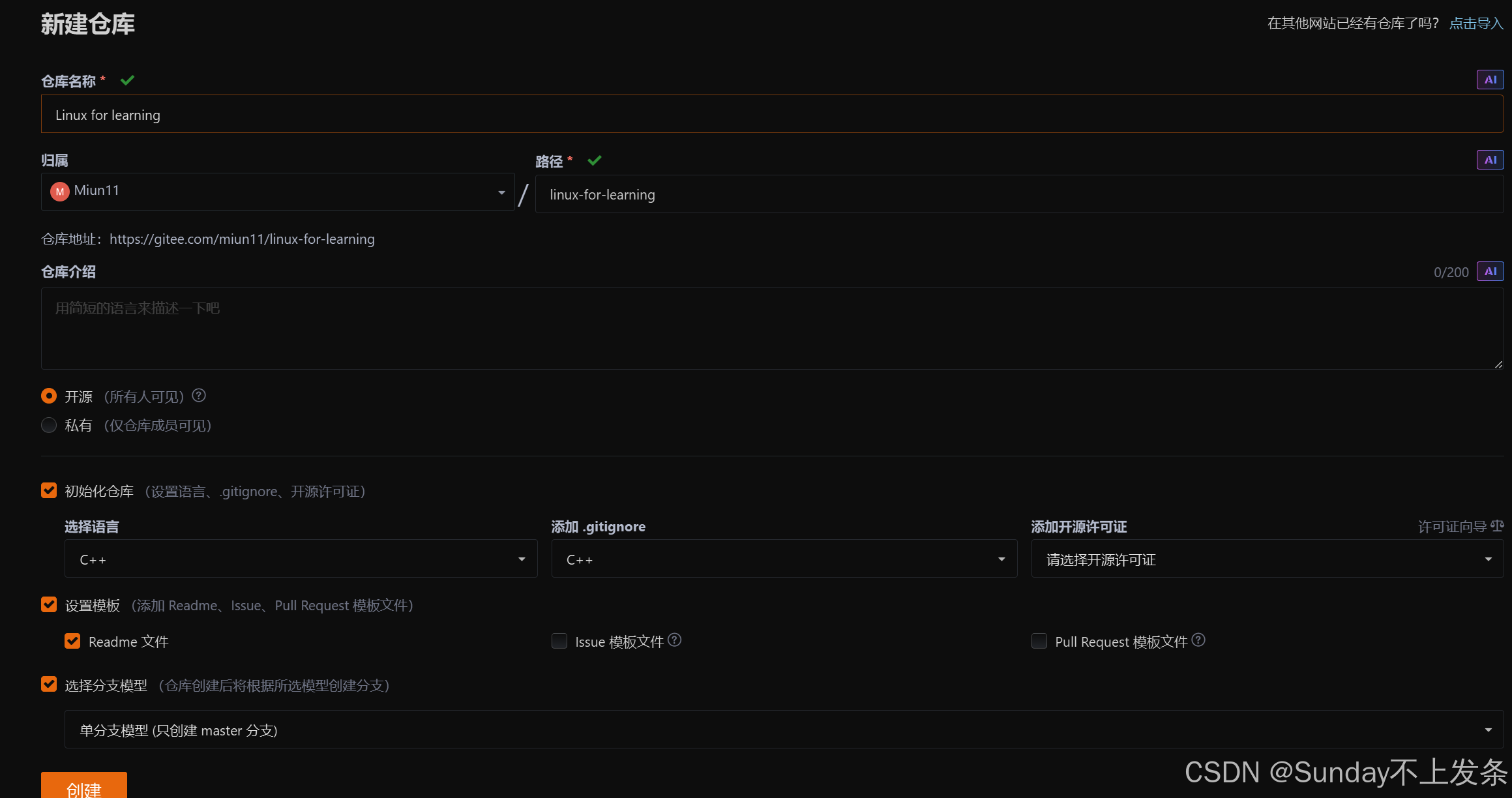Open the 点击导入 import link

point(1475,23)
